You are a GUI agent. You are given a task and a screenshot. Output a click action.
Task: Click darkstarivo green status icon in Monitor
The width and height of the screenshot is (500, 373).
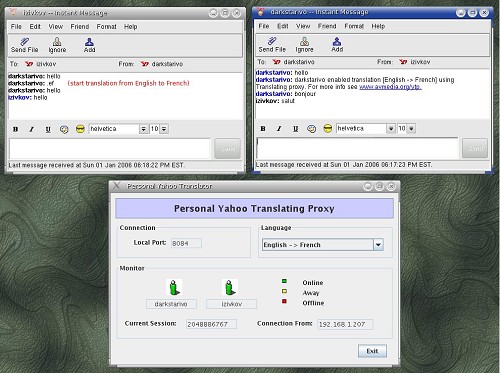click(174, 287)
